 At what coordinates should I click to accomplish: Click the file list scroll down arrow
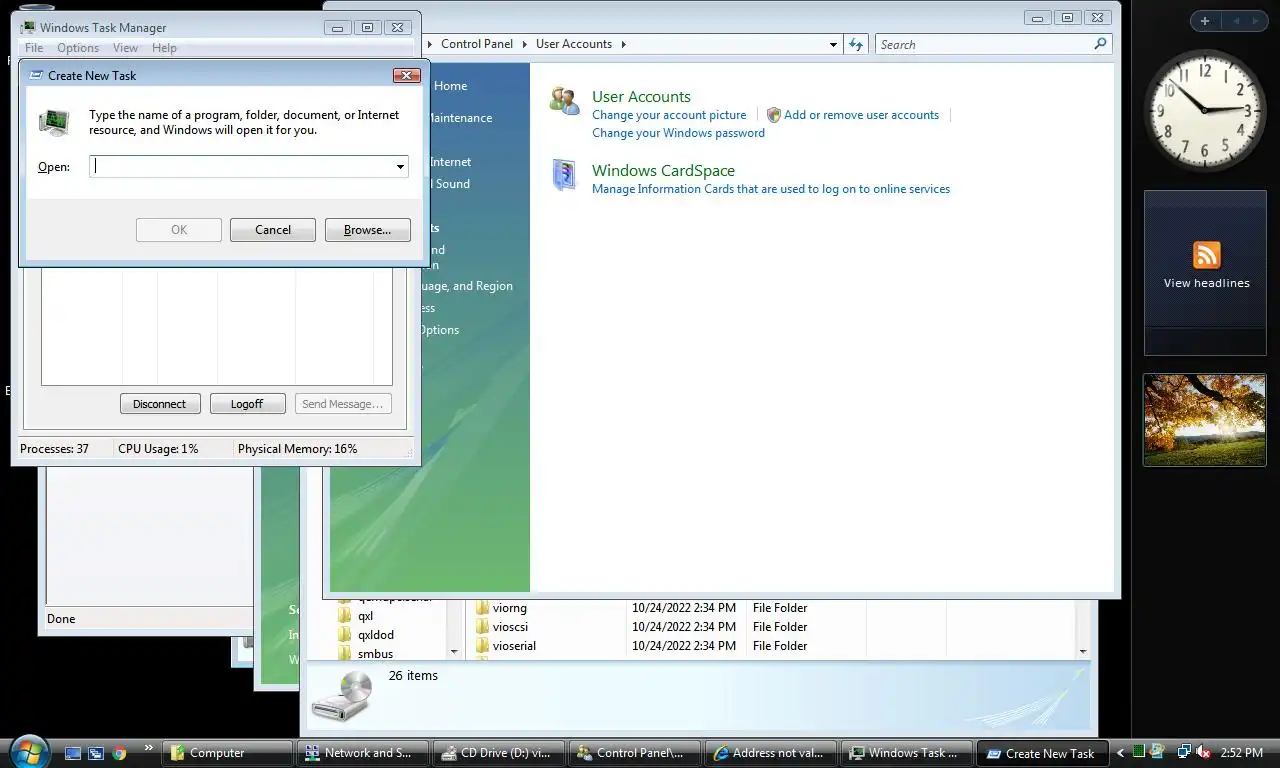pos(1082,651)
